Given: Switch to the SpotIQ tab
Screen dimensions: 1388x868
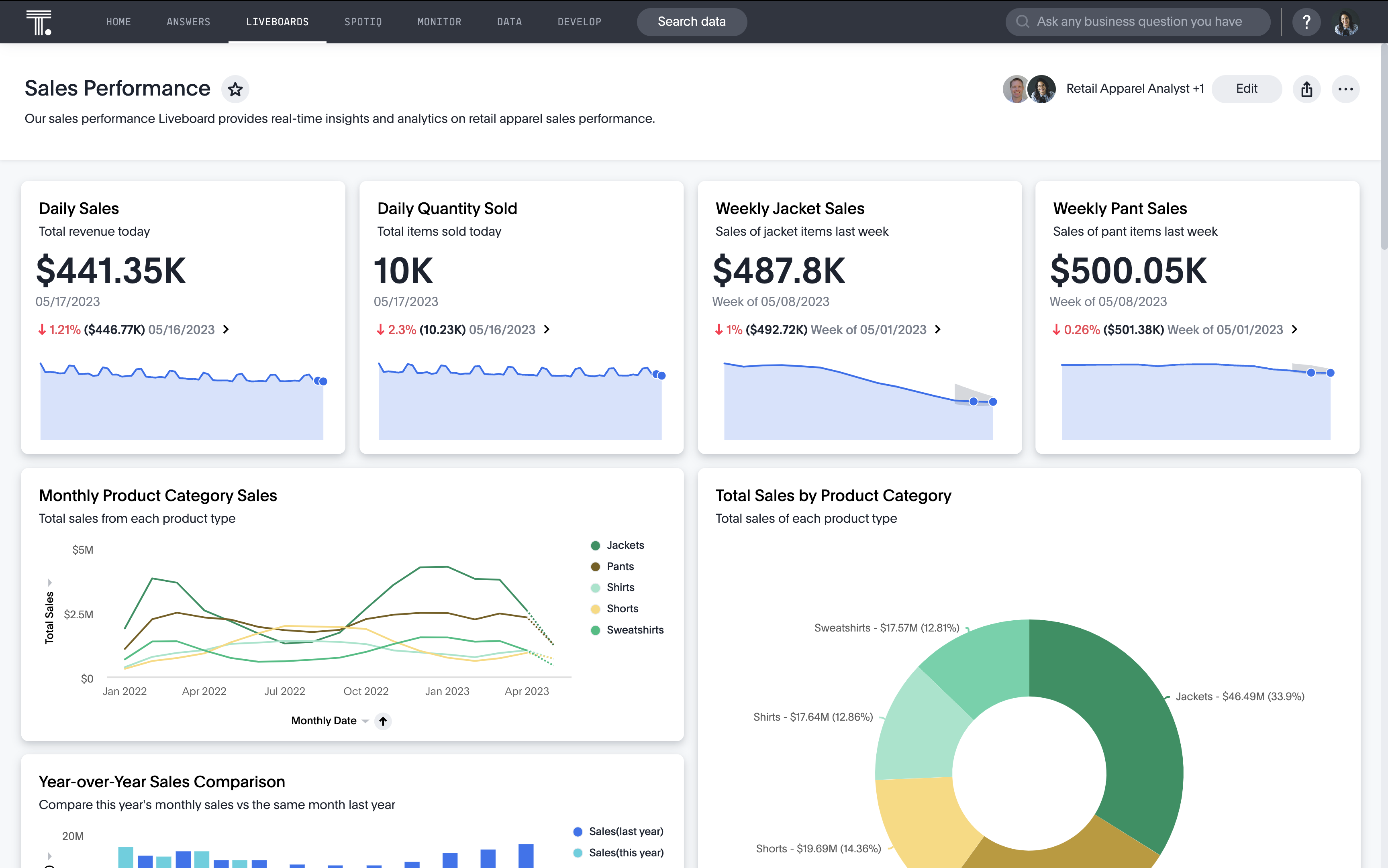Looking at the screenshot, I should pyautogui.click(x=363, y=22).
